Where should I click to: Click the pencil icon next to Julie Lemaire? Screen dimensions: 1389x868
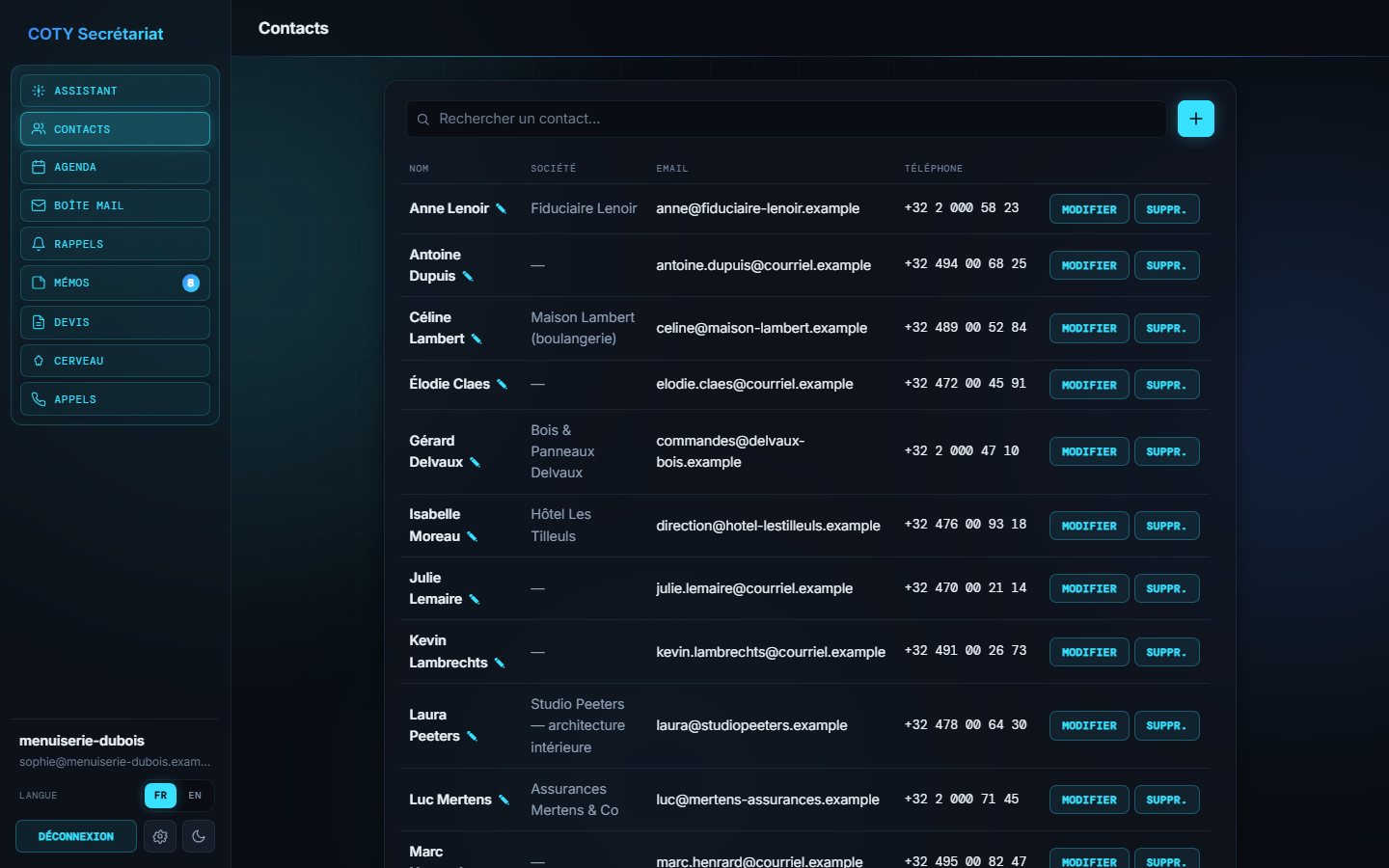click(474, 600)
